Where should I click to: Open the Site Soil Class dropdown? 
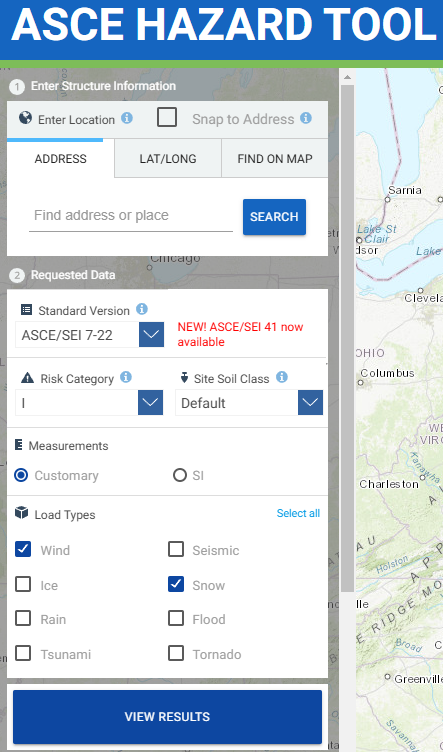[310, 402]
